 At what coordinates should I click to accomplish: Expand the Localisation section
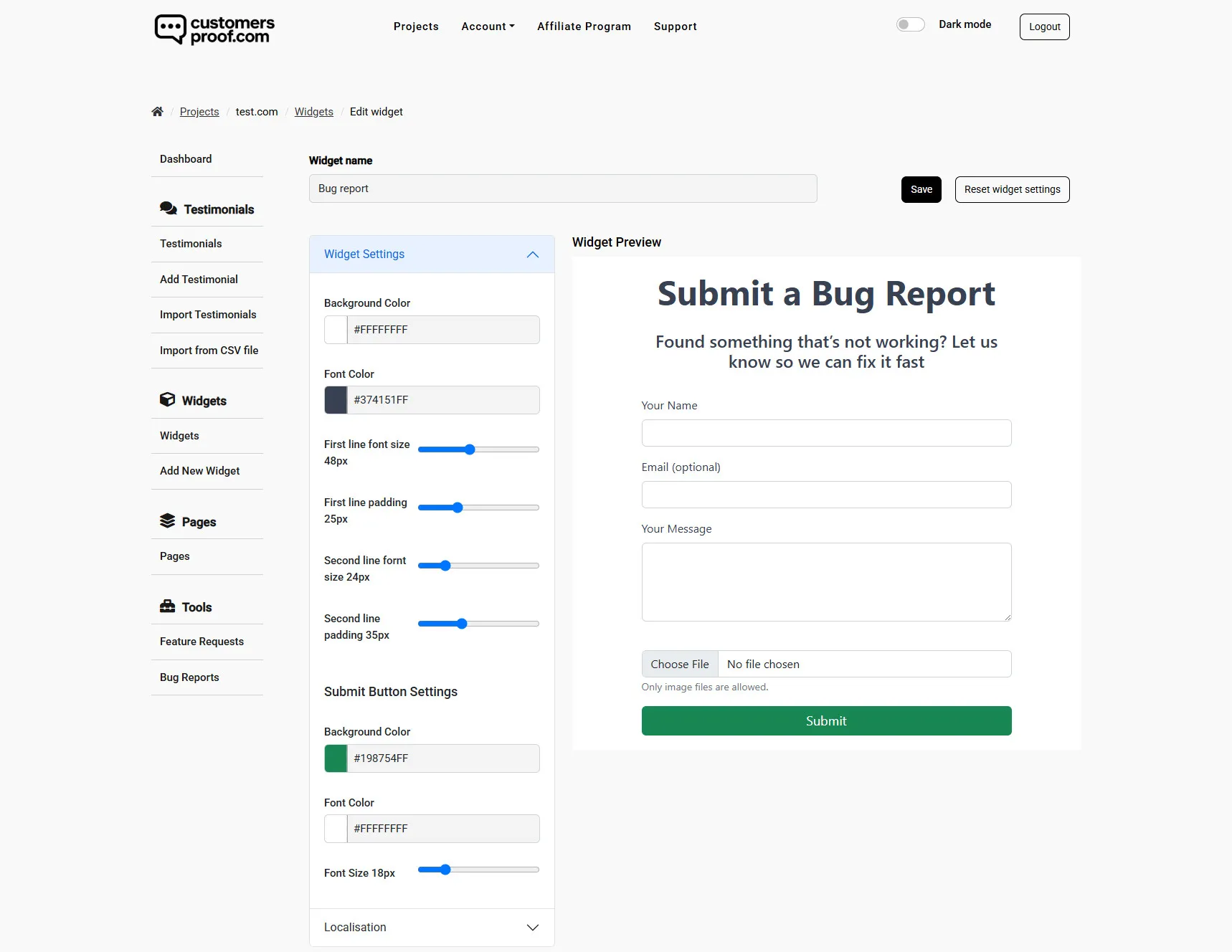pos(532,927)
